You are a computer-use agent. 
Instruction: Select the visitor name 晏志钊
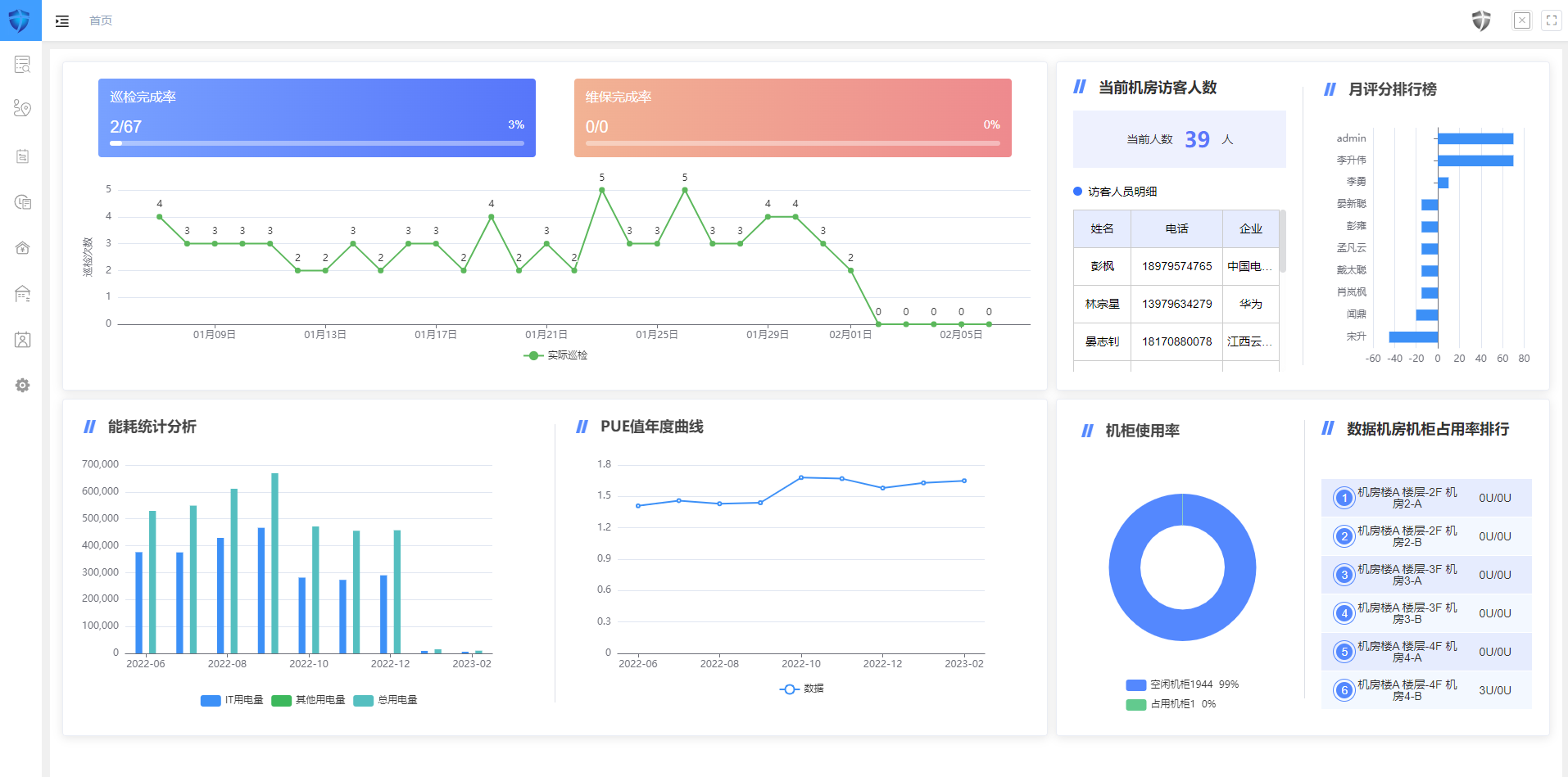coord(1102,341)
